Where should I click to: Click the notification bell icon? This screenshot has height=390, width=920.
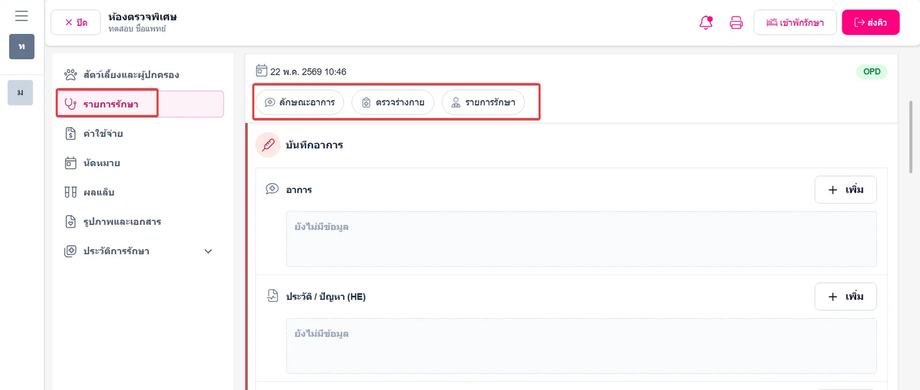pos(706,23)
